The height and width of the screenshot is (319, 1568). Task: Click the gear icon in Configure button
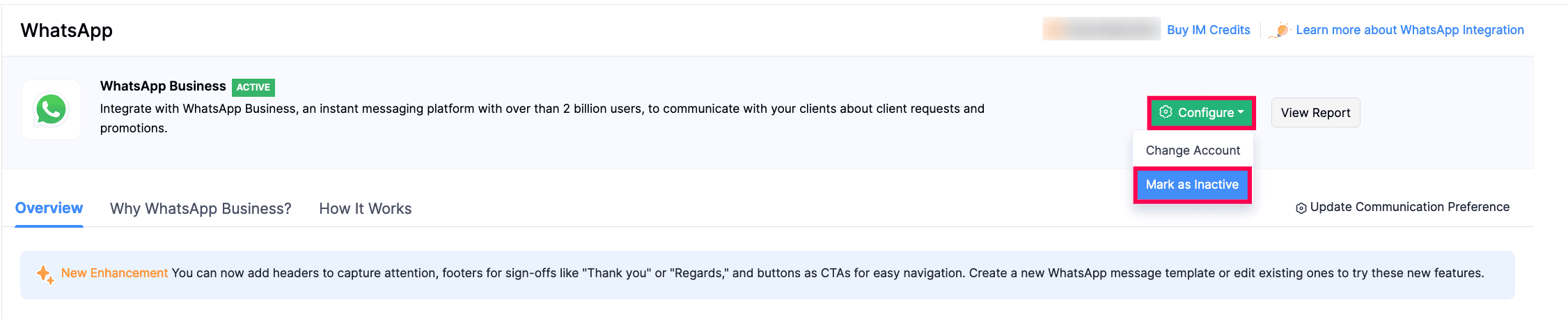1166,112
